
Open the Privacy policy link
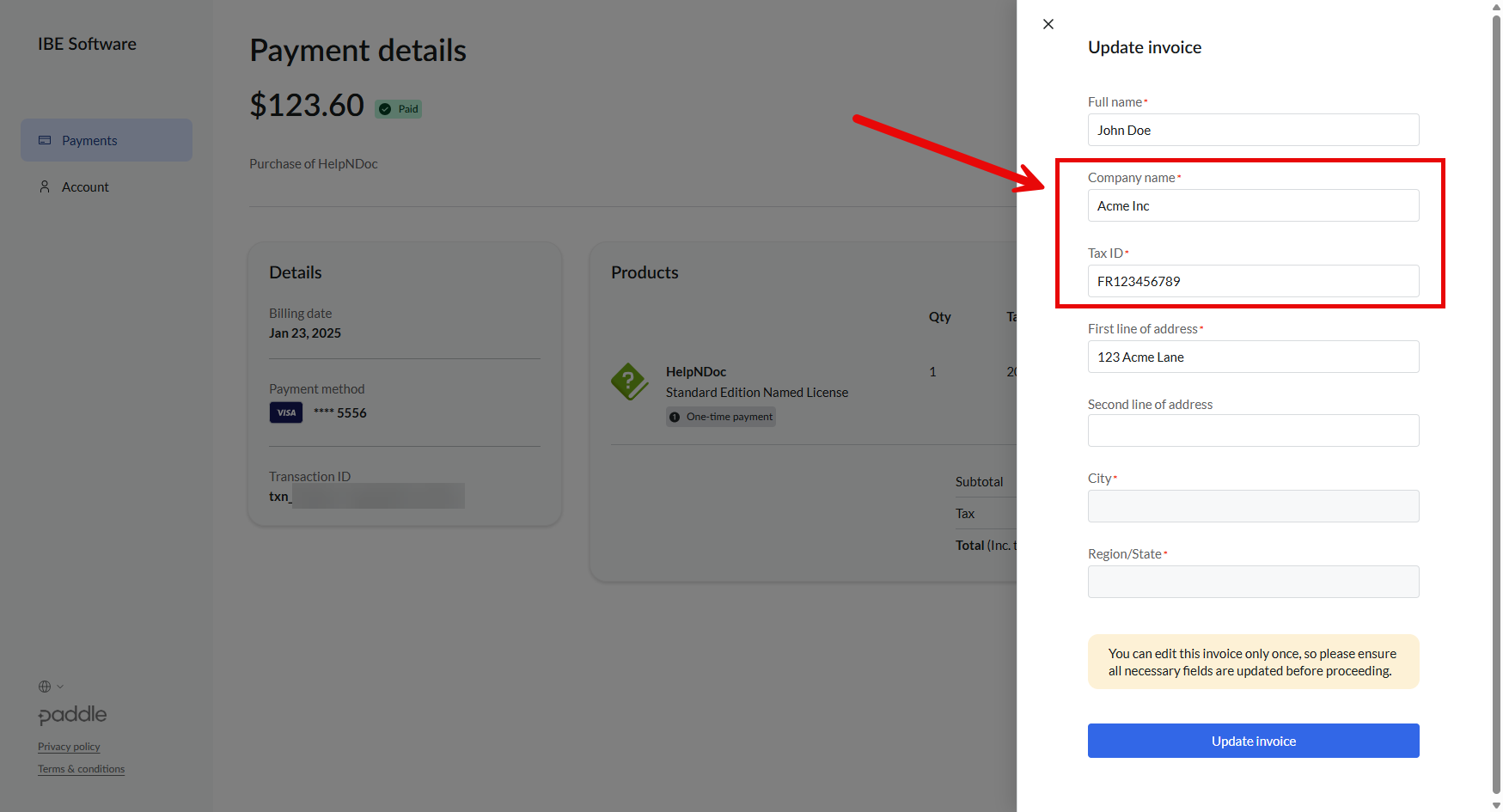(69, 747)
